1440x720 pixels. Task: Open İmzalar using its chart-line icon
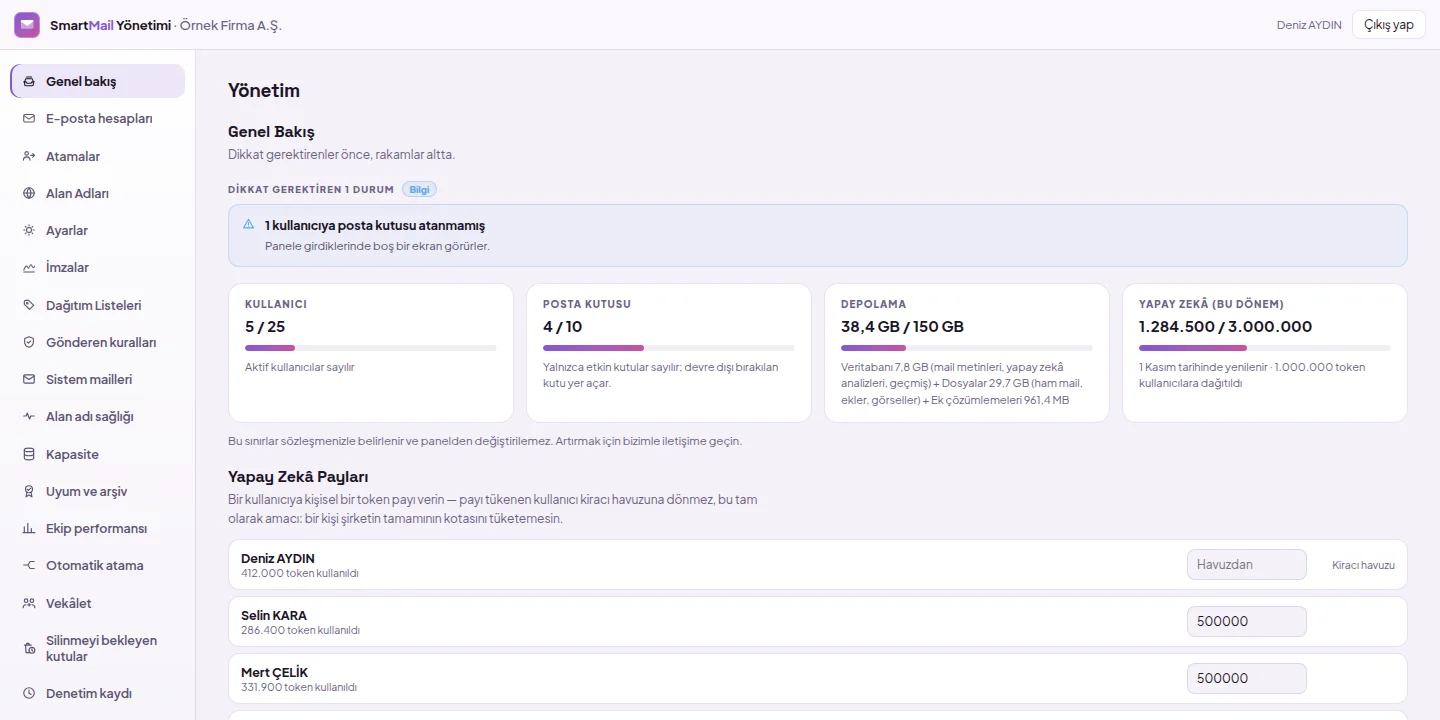29,268
